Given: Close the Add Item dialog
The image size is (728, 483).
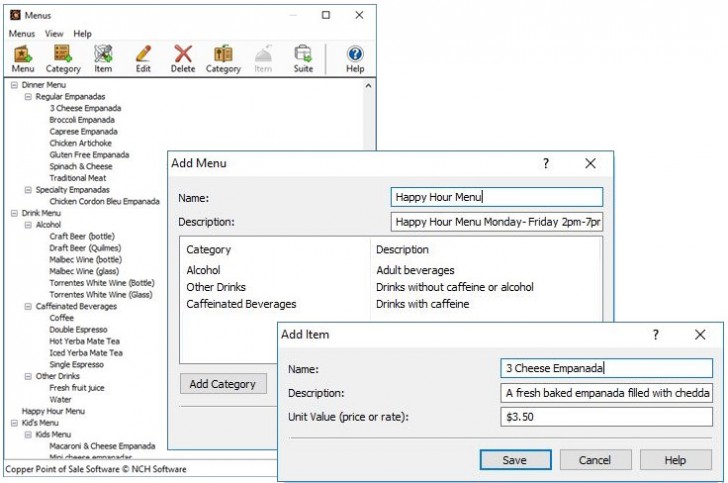Looking at the screenshot, I should pos(700,334).
